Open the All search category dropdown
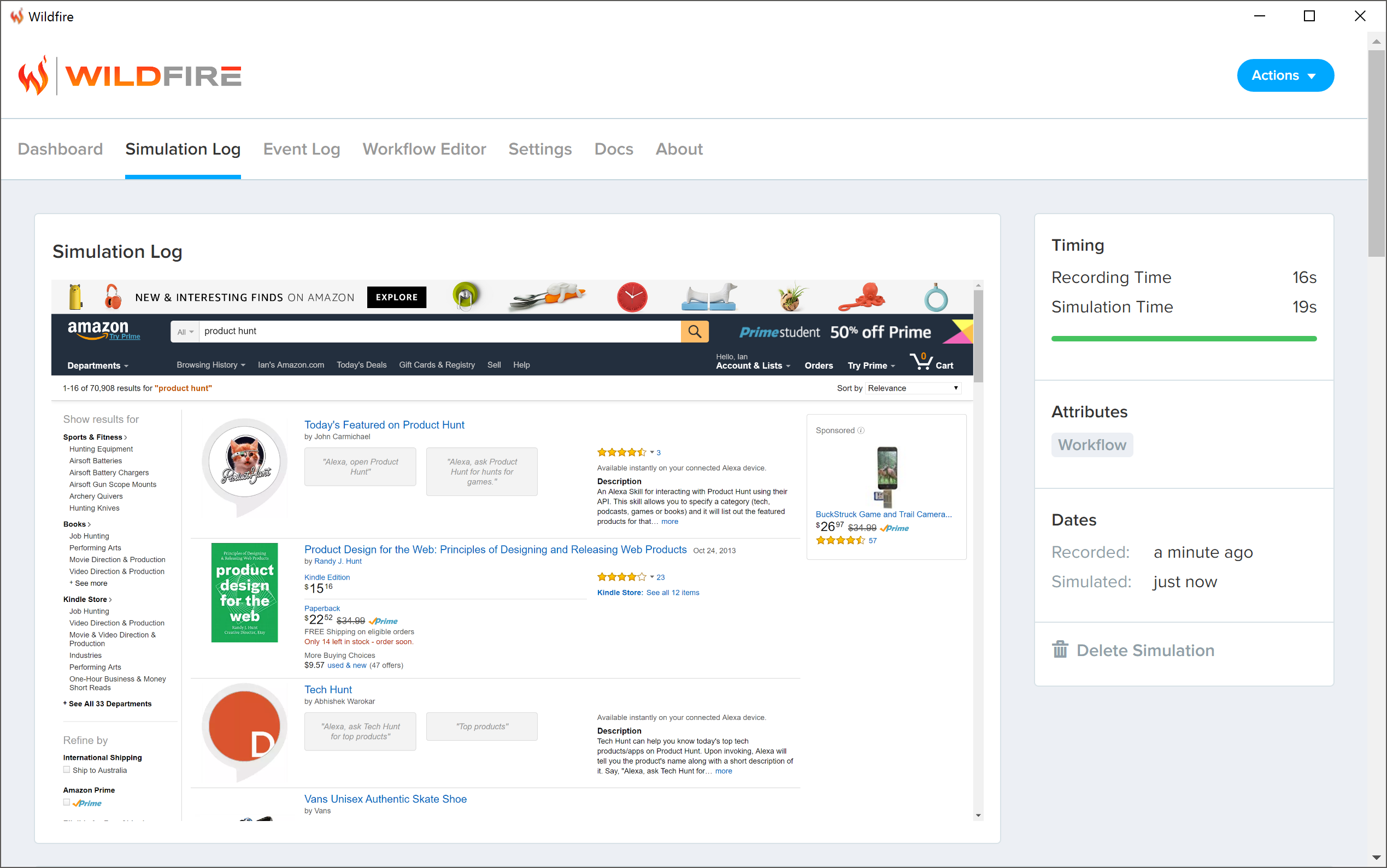The image size is (1387, 868). pos(185,332)
